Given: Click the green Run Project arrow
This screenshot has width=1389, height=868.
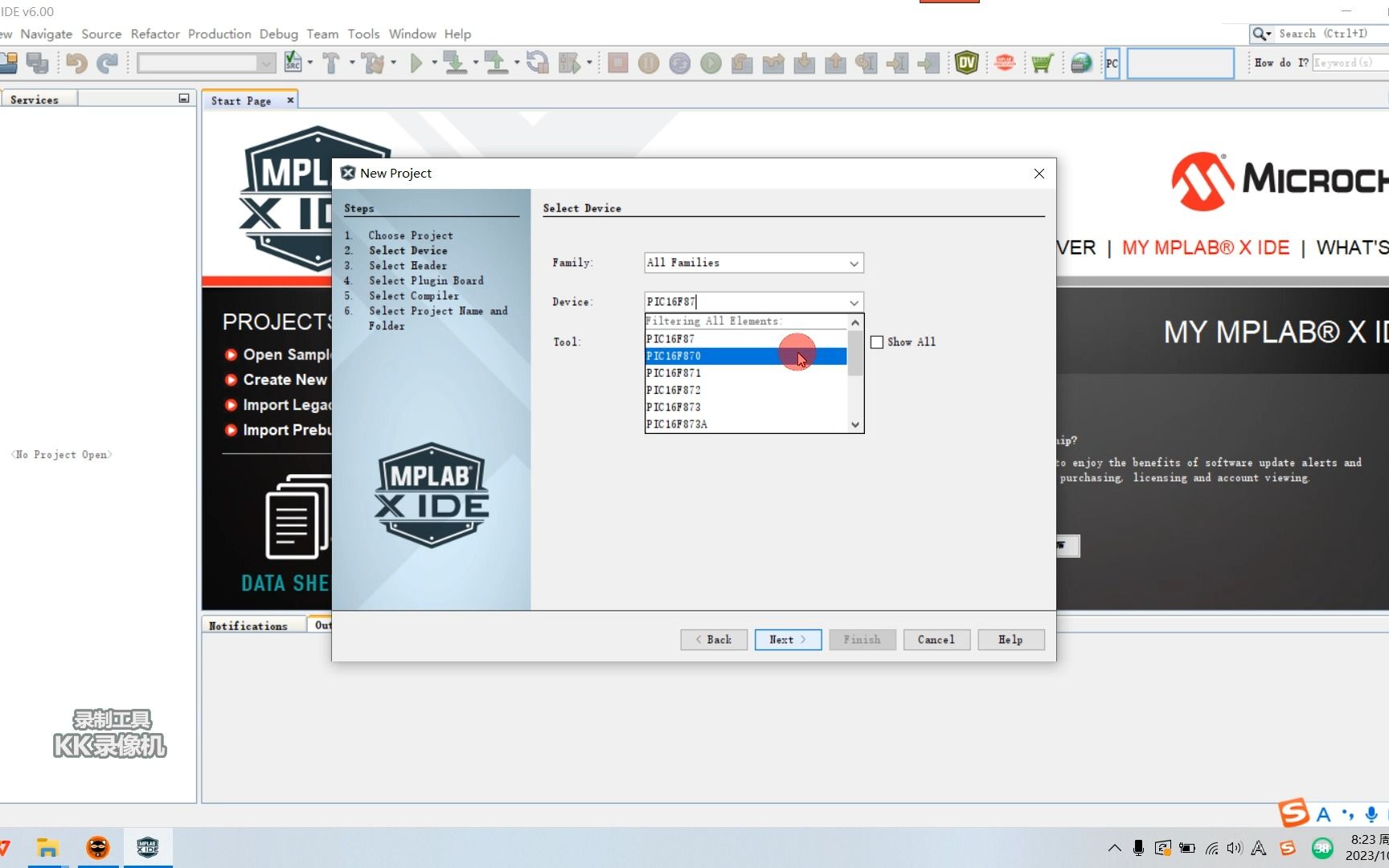Looking at the screenshot, I should 416,63.
